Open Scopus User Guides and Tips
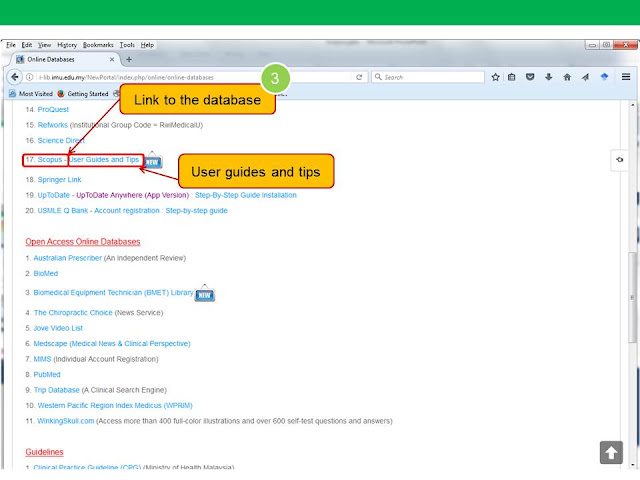Viewport: 640px width, 480px height. tap(104, 160)
